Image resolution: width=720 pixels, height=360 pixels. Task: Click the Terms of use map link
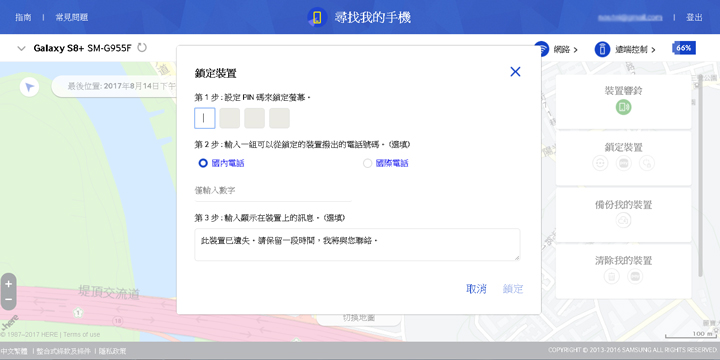tap(81, 334)
